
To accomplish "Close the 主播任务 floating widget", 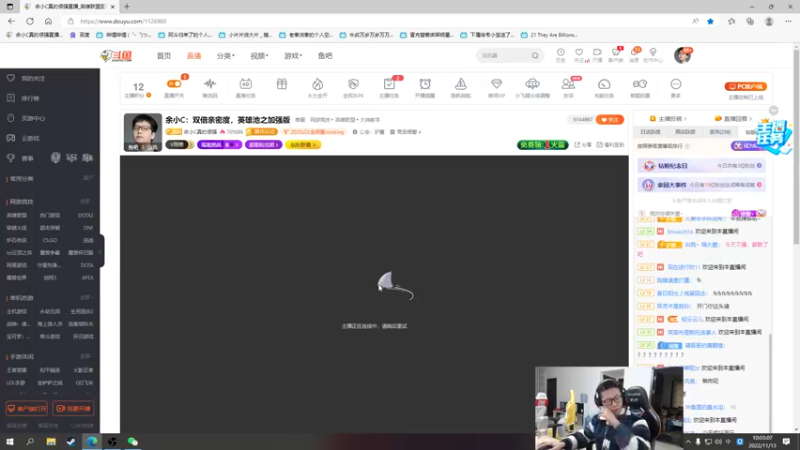I will [x=773, y=110].
